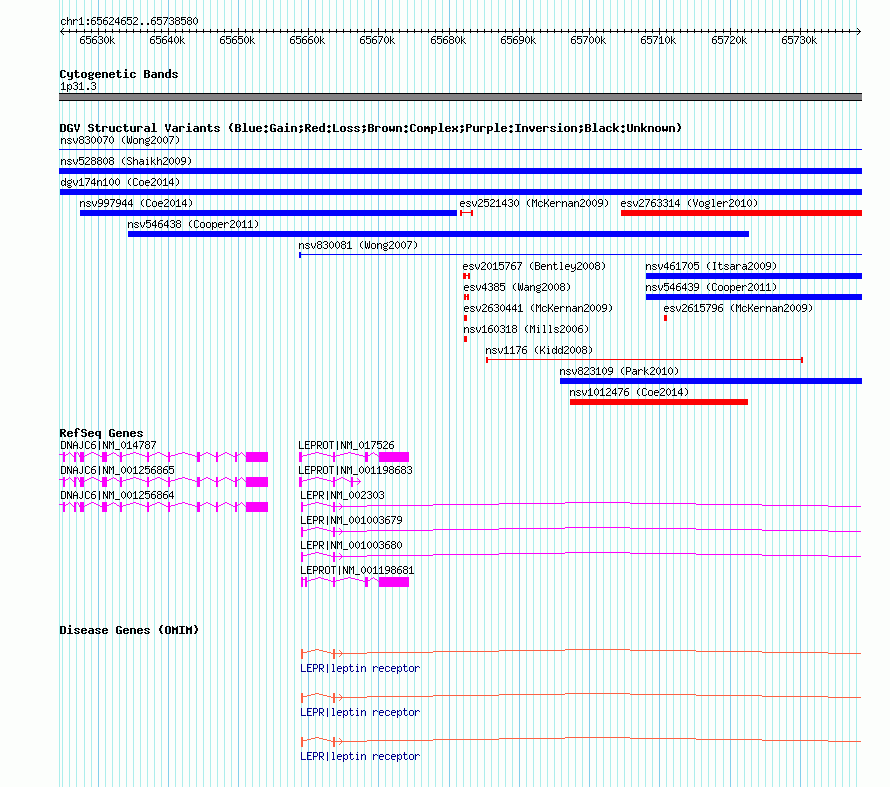Open variant dgv174n100 (Coe2014) label
The image size is (890, 787).
120,182
